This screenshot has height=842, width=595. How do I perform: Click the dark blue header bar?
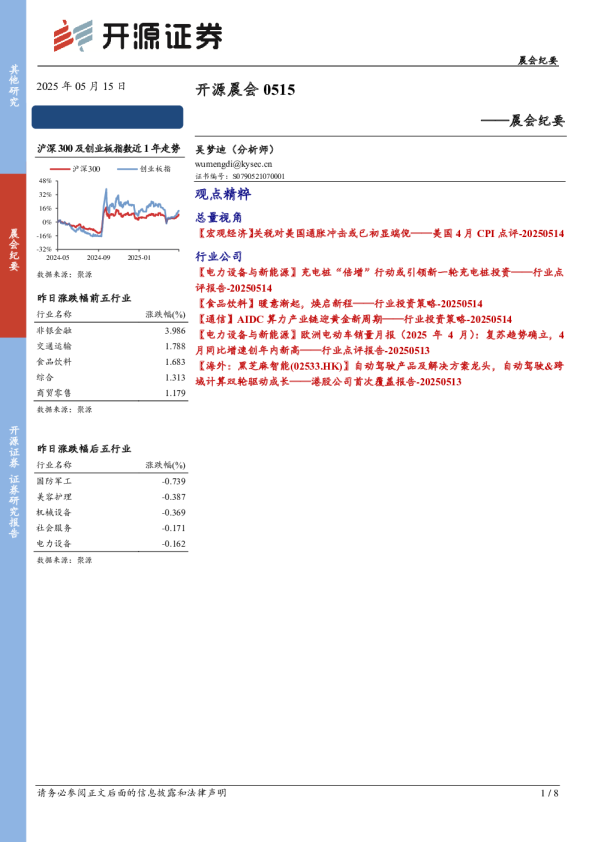click(x=107, y=117)
